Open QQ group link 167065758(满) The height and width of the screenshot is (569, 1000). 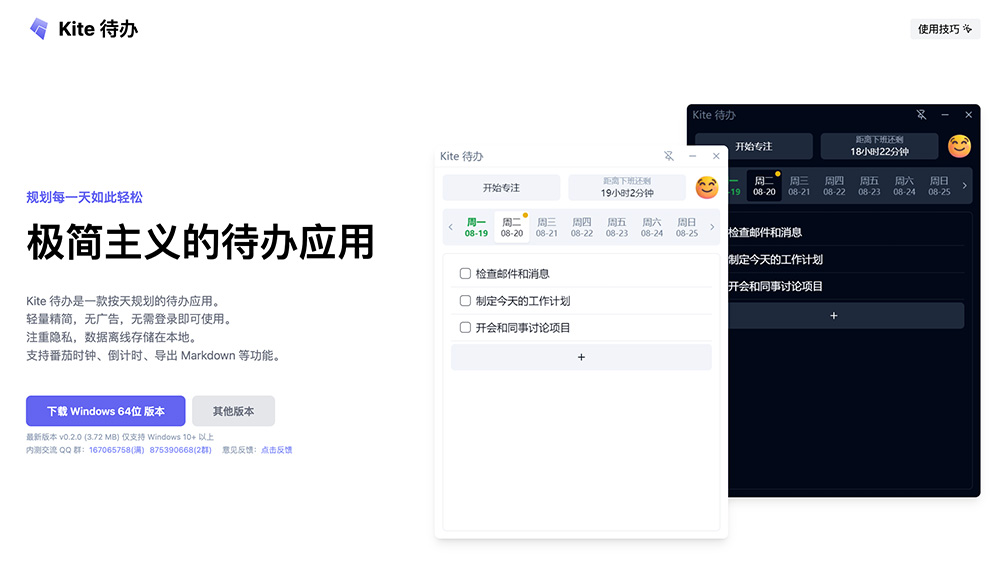point(117,450)
